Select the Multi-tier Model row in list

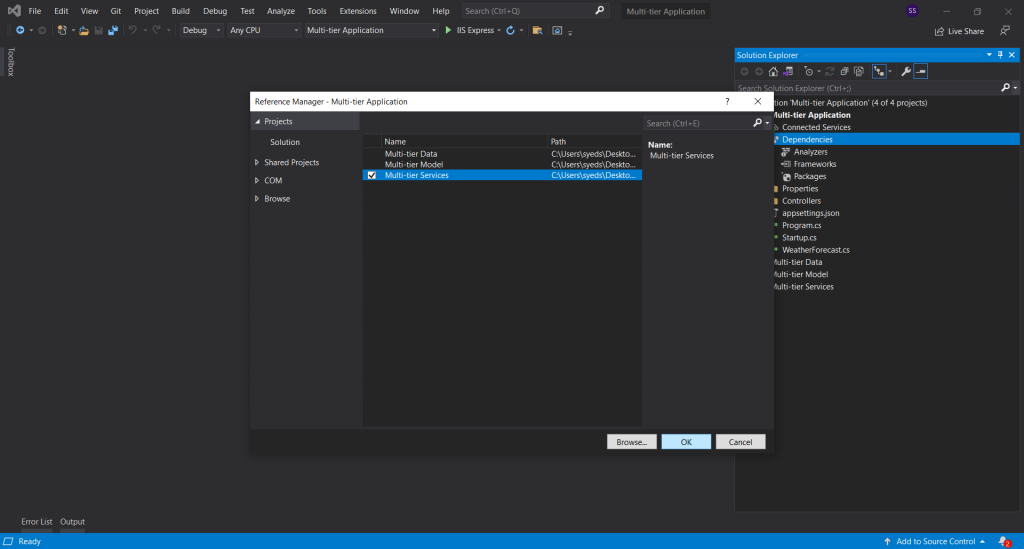[x=502, y=165]
